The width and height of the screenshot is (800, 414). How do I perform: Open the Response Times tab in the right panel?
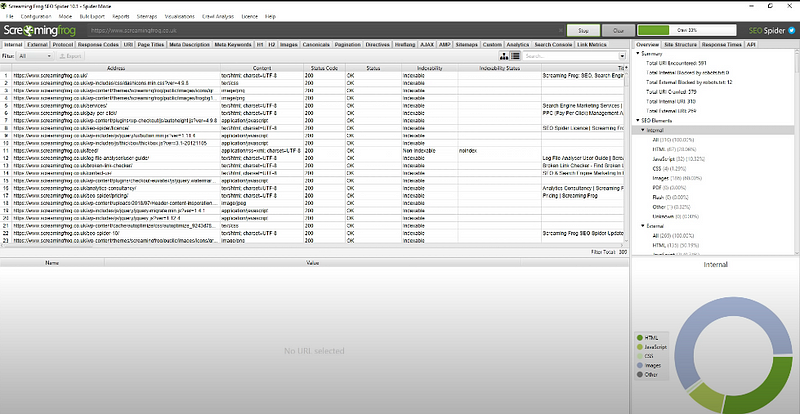coord(721,45)
